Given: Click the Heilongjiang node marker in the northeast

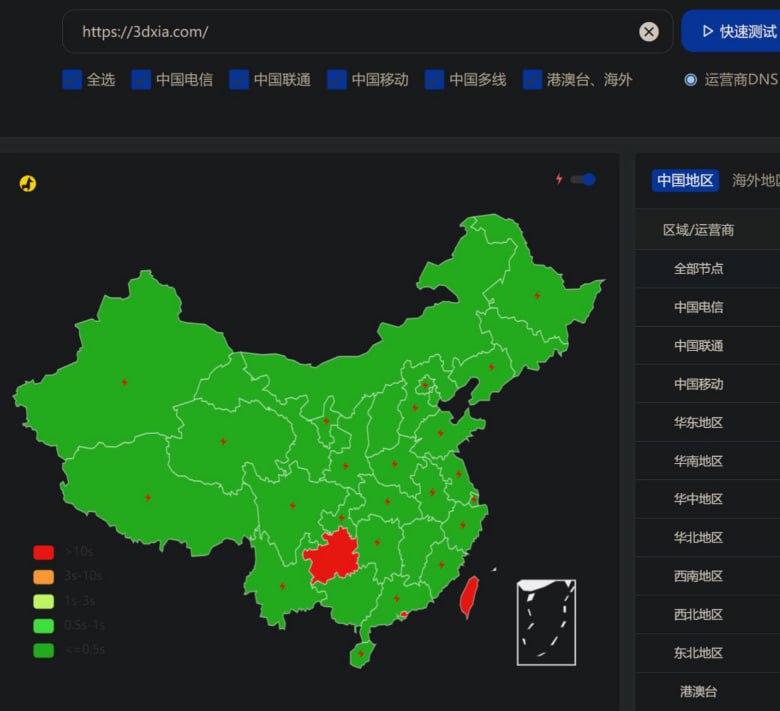Looking at the screenshot, I should point(537,296).
